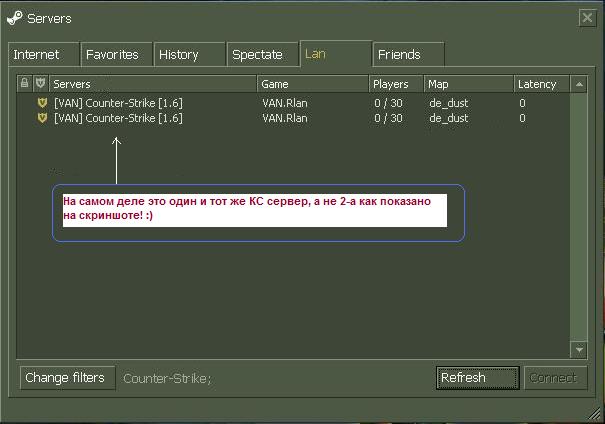The image size is (605, 424).
Task: Click the window resize grip corner
Action: pos(594,414)
